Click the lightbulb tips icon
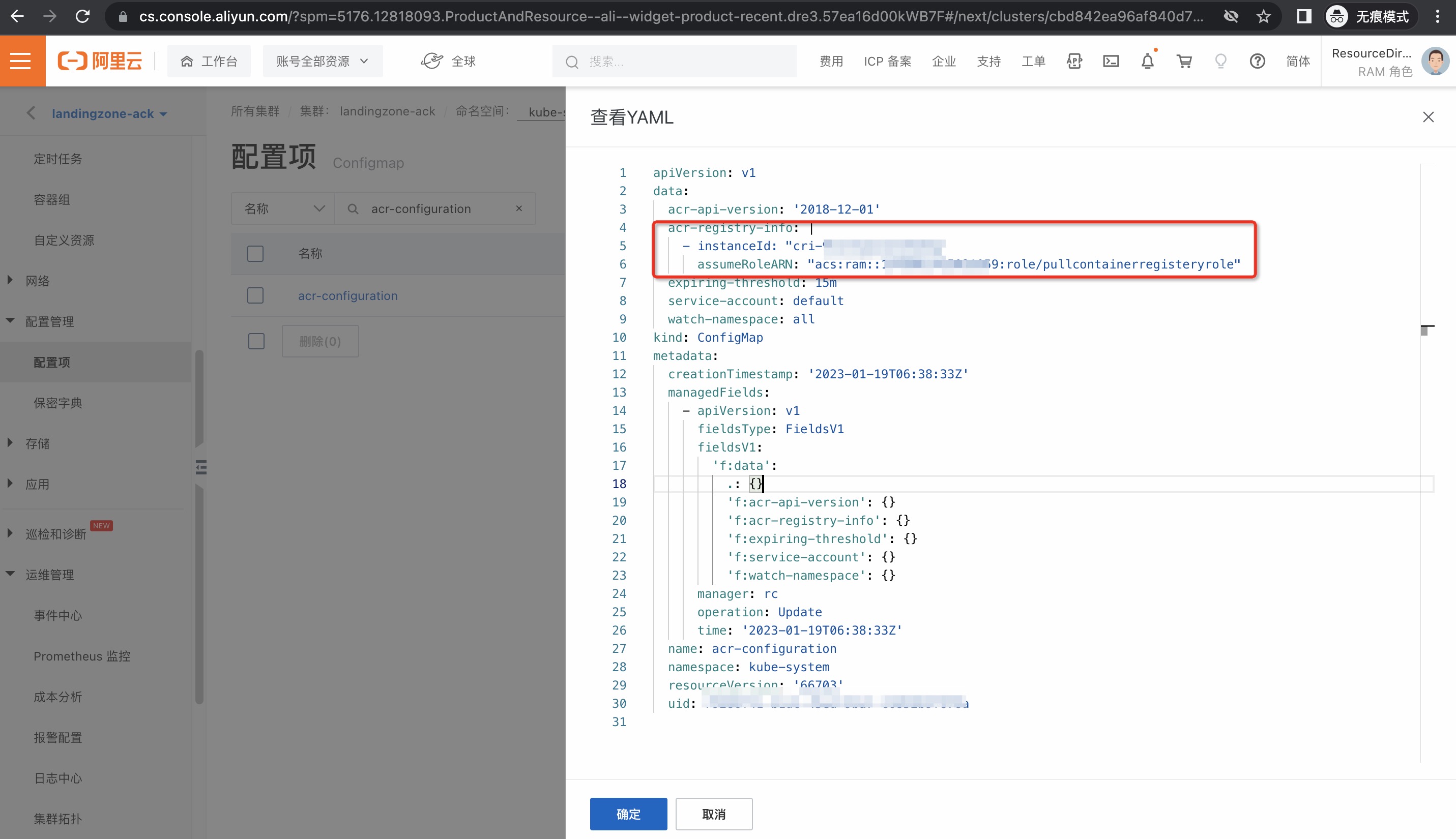1456x839 pixels. pyautogui.click(x=1220, y=61)
